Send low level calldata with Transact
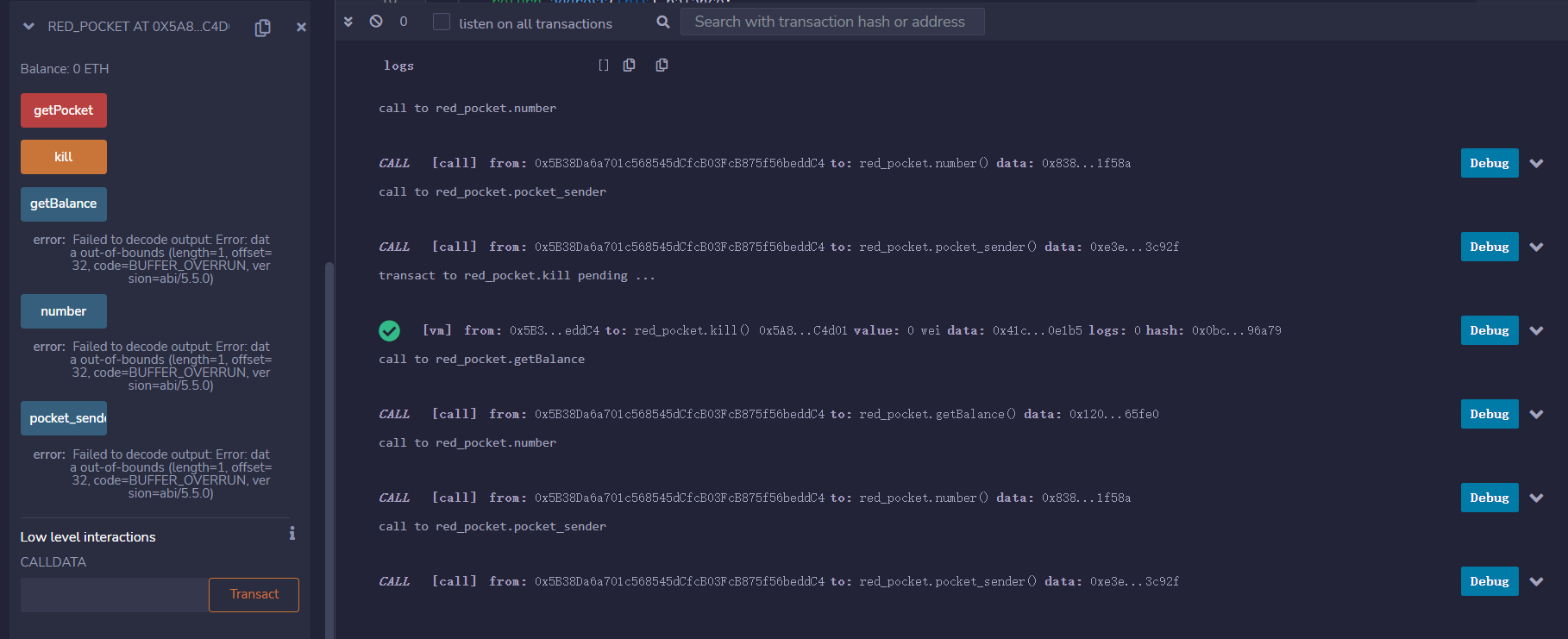This screenshot has height=639, width=1568. [x=254, y=595]
